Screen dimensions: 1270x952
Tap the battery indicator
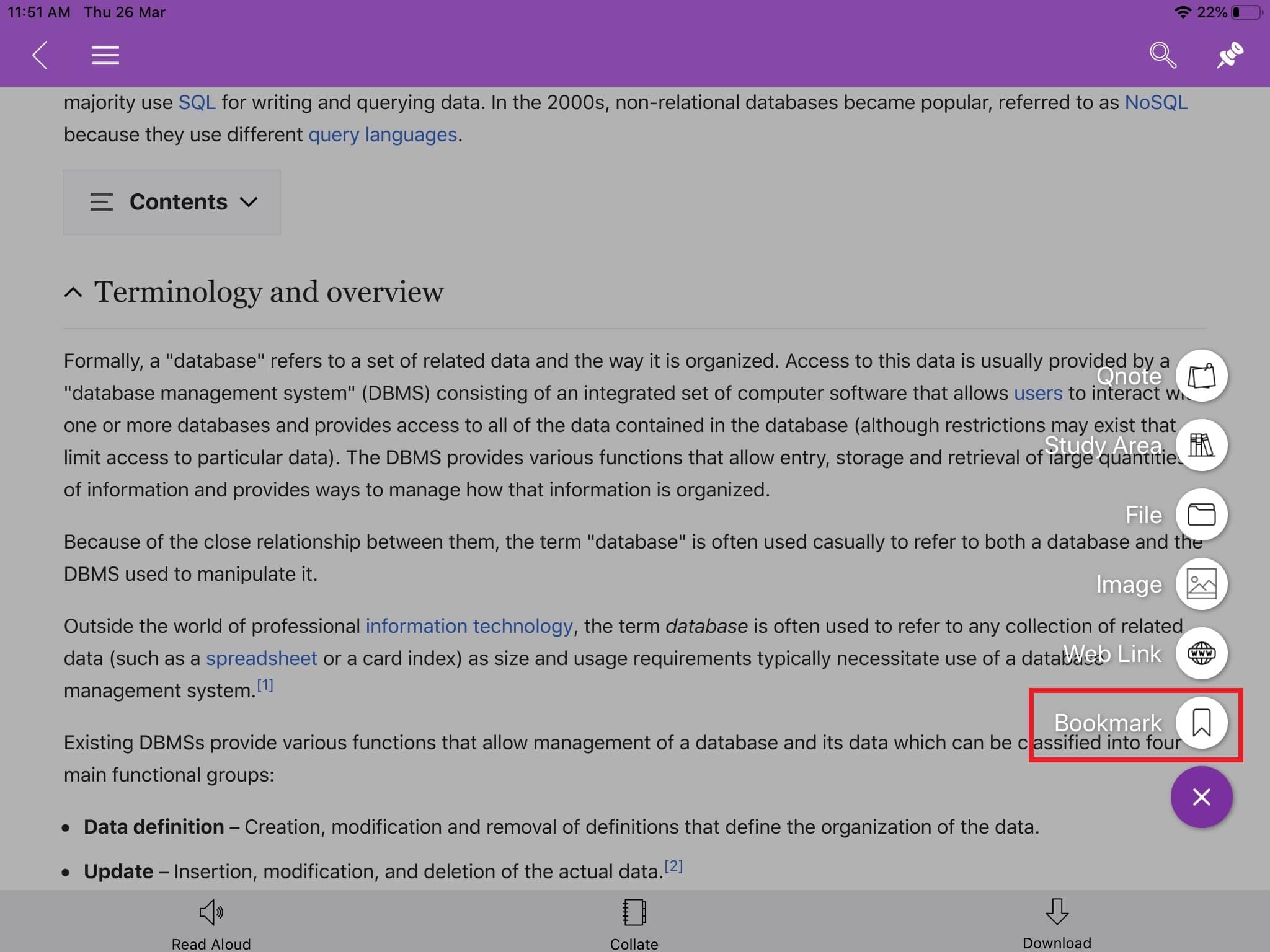click(x=1246, y=12)
